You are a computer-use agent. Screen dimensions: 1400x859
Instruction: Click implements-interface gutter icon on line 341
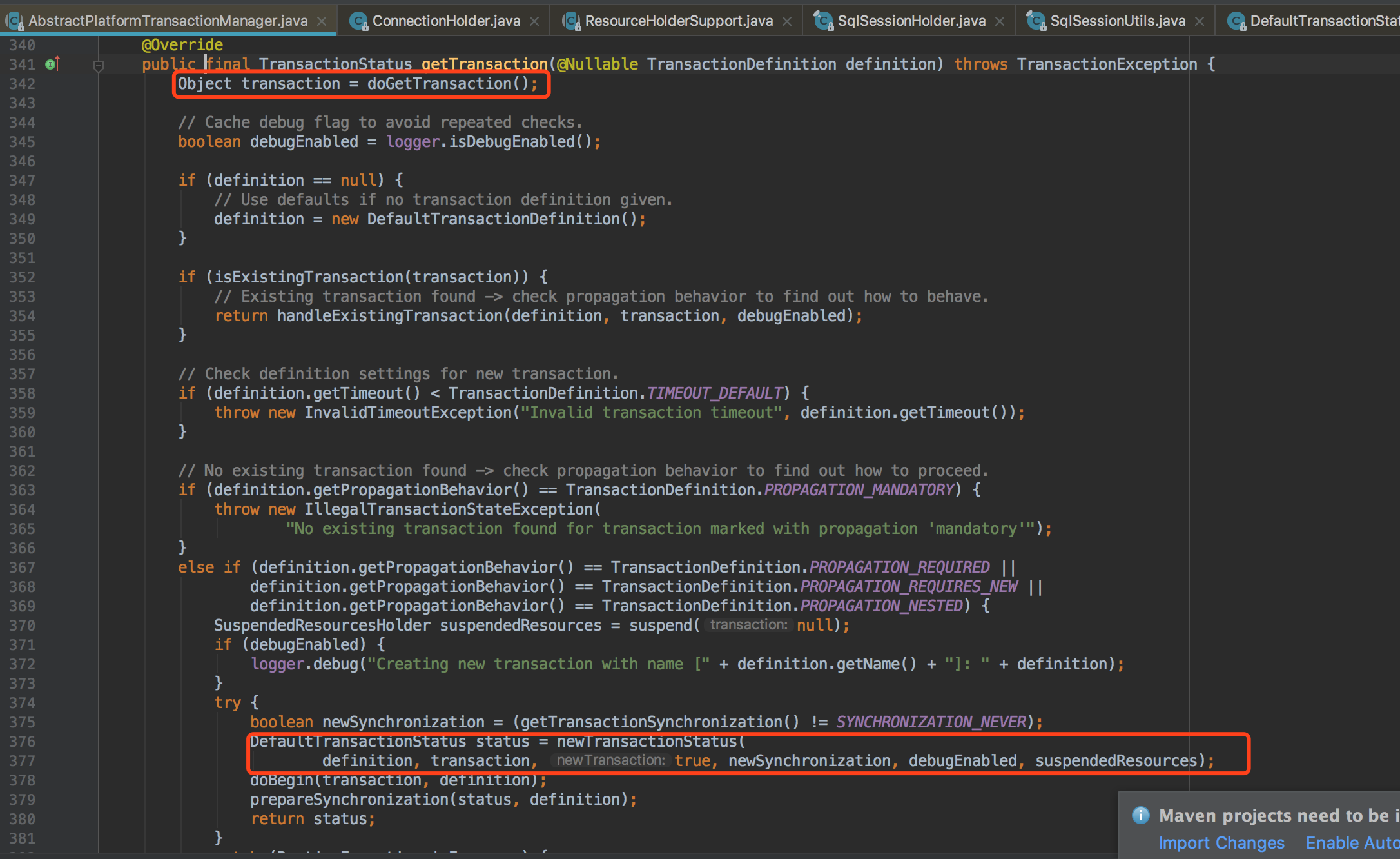52,64
